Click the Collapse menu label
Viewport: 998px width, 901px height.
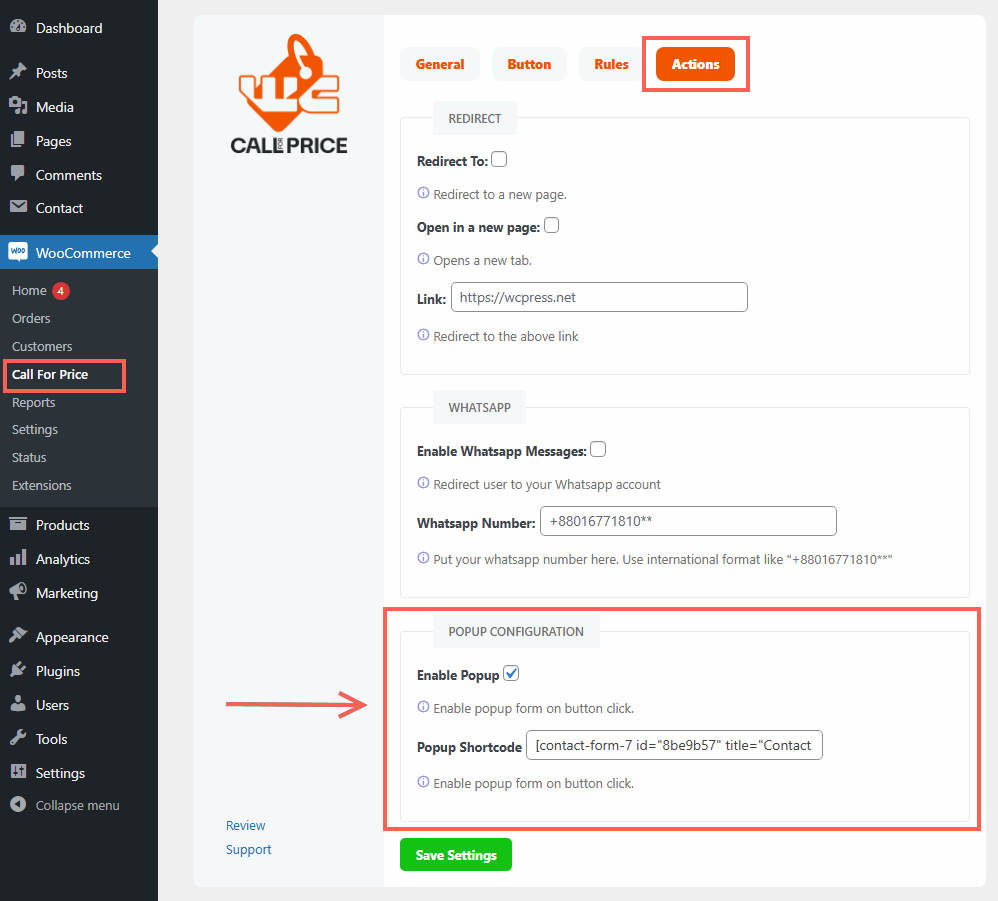(x=78, y=806)
